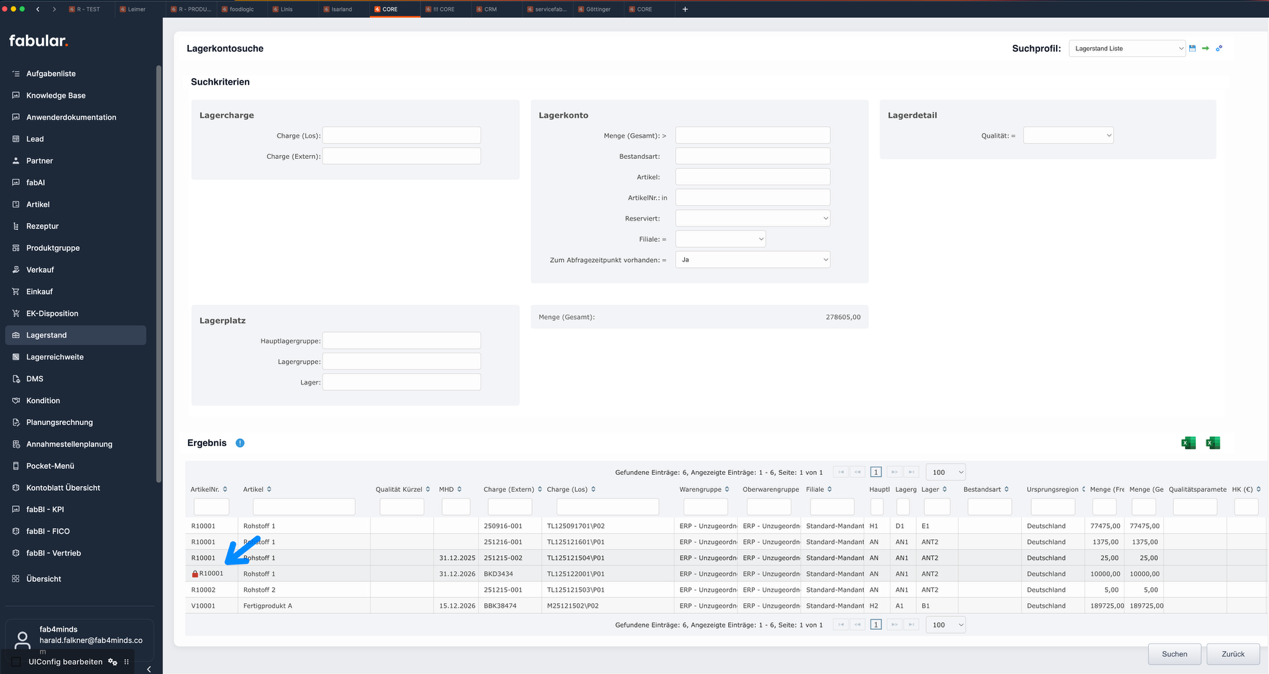
Task: Click the Suchen button
Action: (1174, 654)
